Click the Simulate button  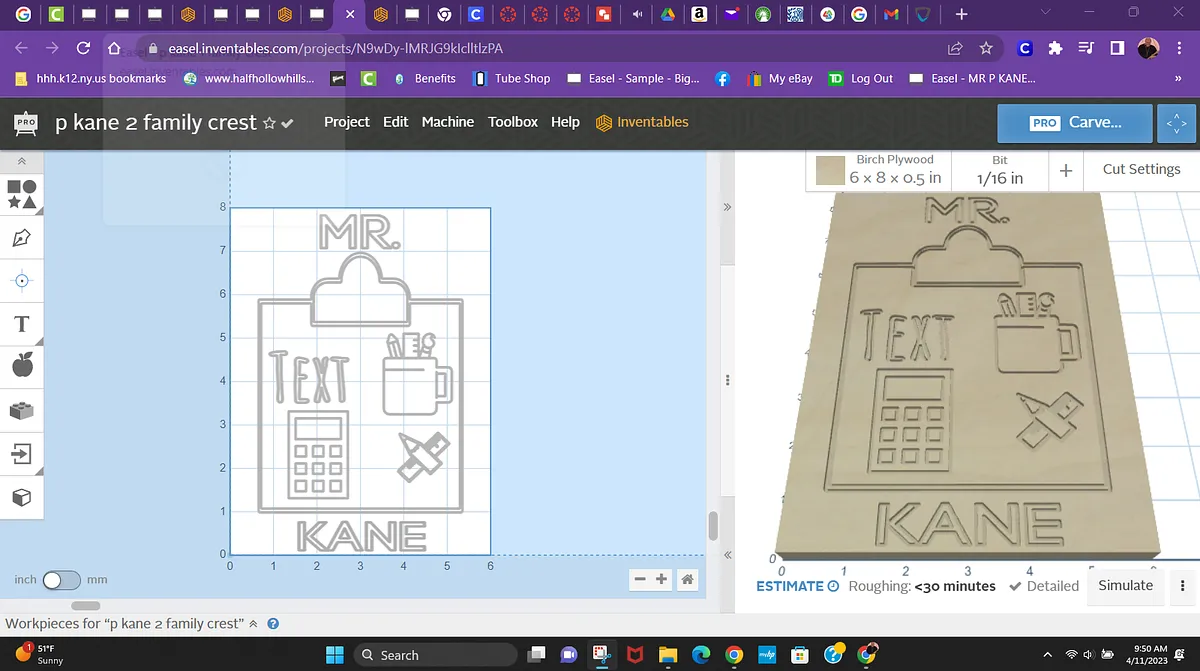(1125, 586)
